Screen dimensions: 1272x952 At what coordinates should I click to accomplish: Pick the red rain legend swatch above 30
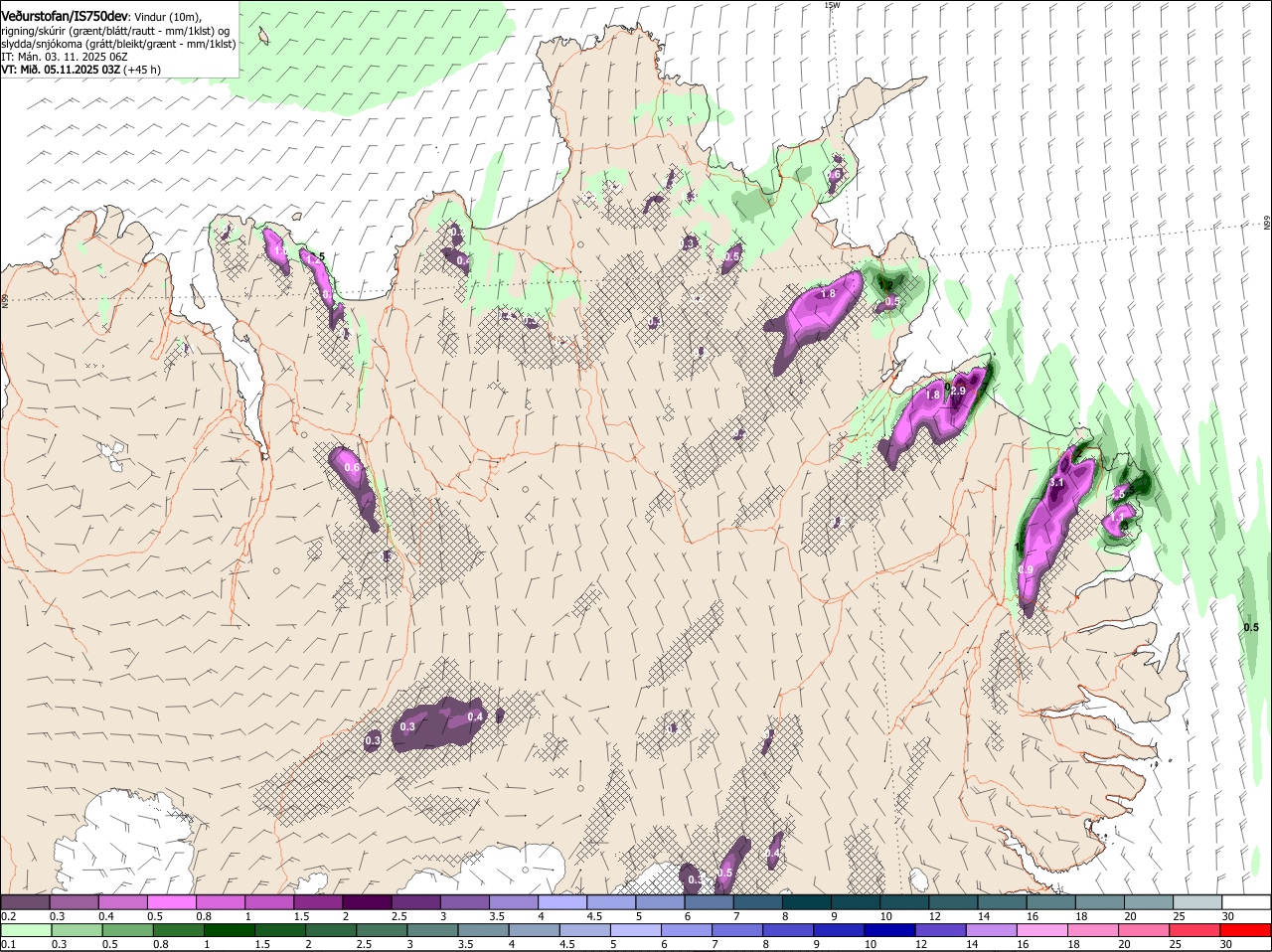(1246, 930)
